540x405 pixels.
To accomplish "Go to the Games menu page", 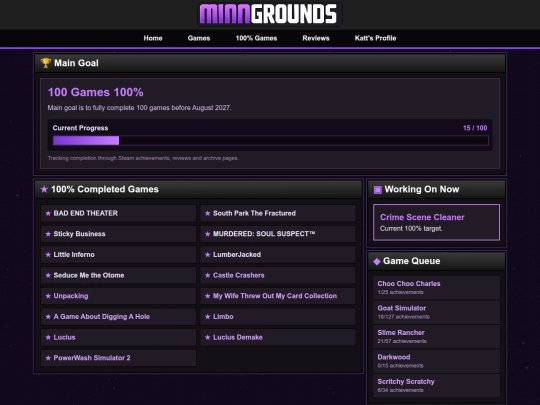I will pos(199,38).
